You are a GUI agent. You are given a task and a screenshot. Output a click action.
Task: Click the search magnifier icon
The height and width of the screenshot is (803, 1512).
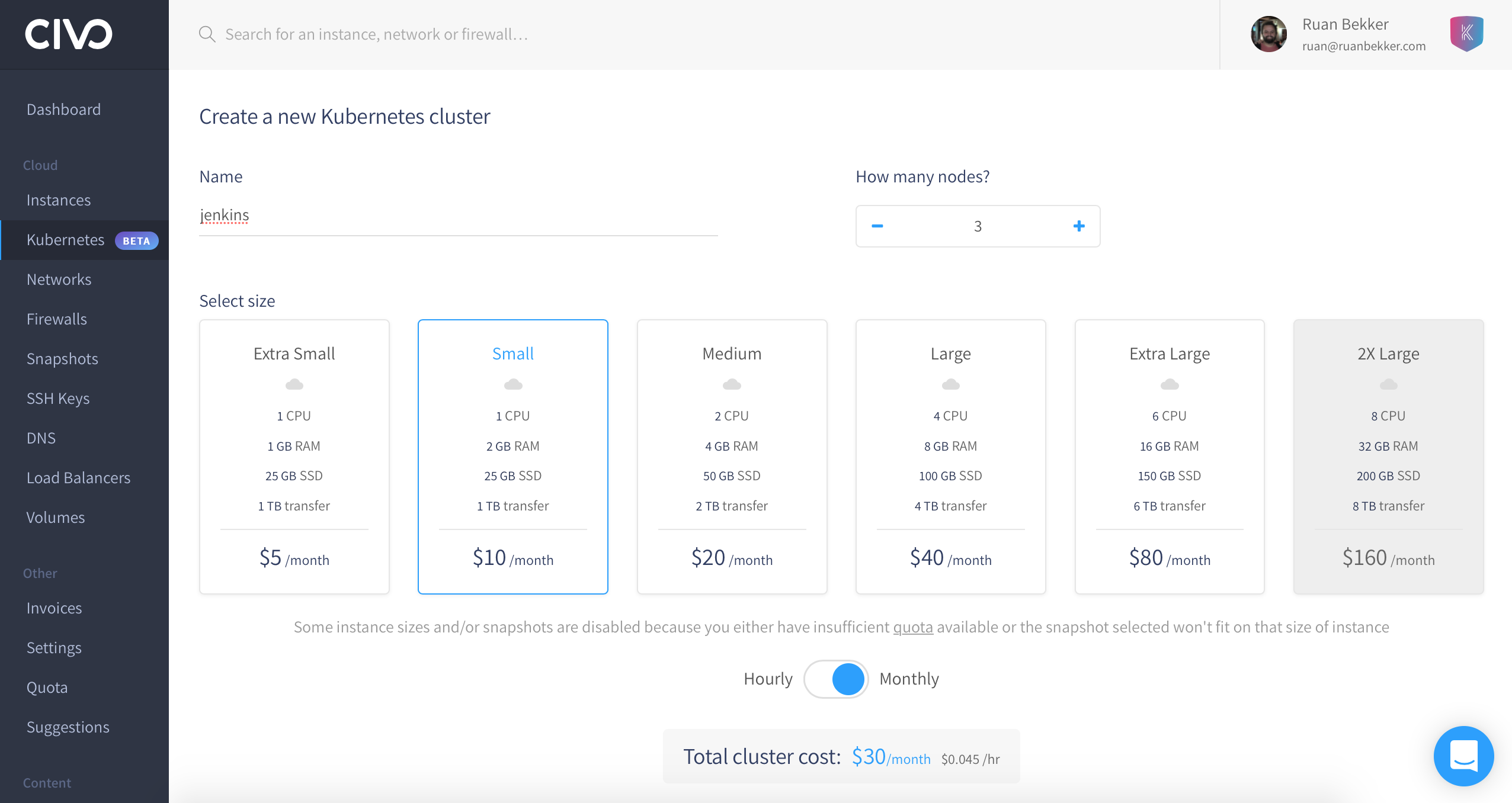click(x=207, y=34)
